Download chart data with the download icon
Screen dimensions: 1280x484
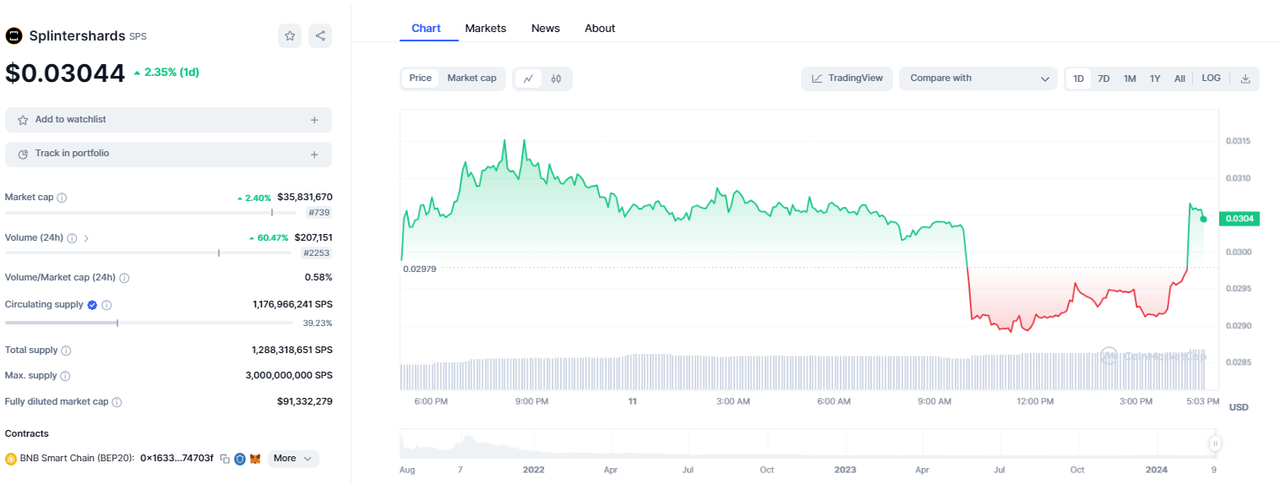tap(1245, 78)
